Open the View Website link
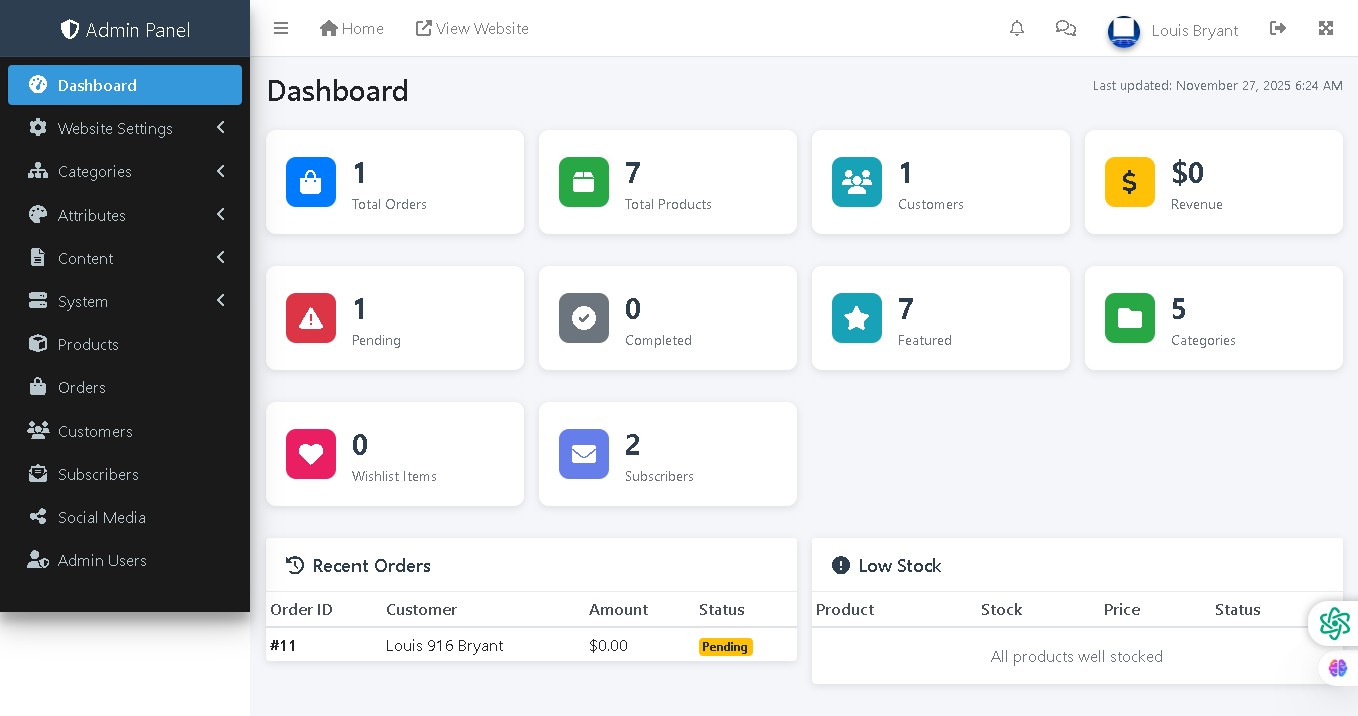 [x=472, y=28]
